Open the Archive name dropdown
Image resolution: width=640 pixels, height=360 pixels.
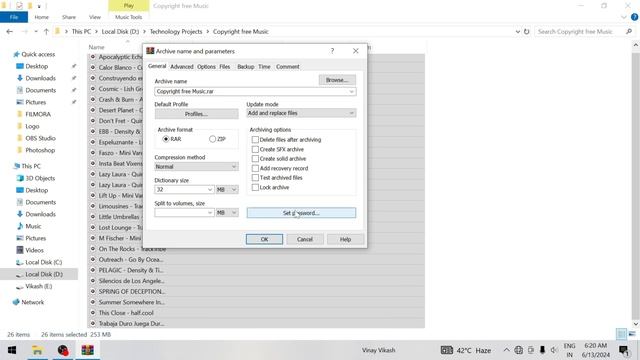[x=351, y=91]
